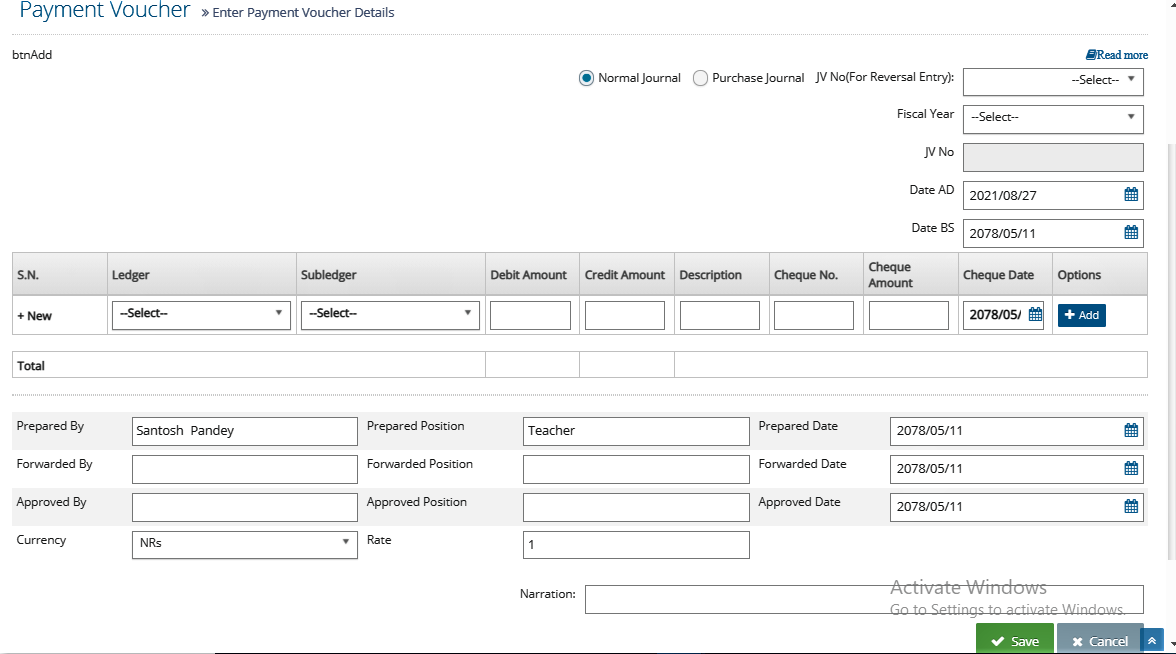Click the Description input field
This screenshot has height=654, width=1176.
click(x=719, y=315)
